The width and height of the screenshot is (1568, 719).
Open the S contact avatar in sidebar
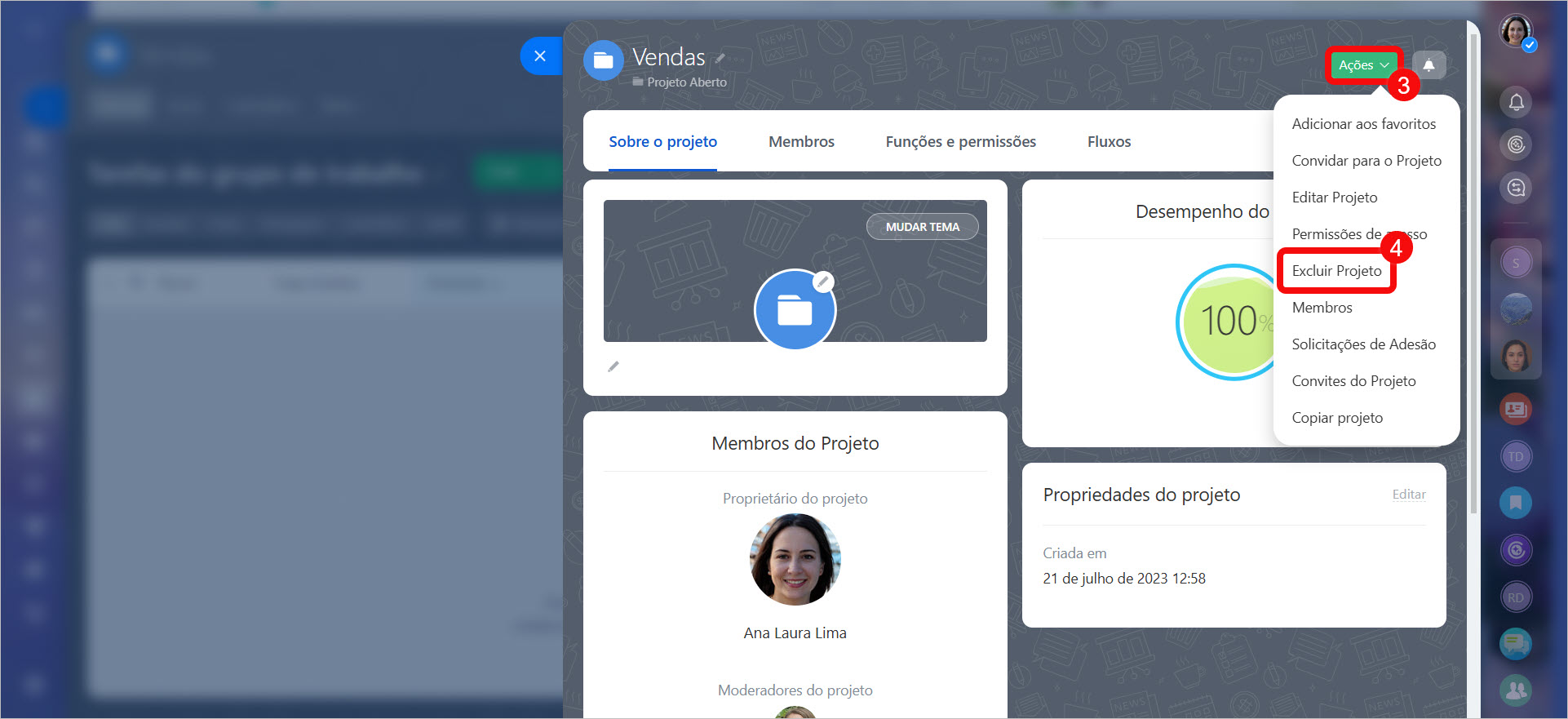coord(1516,263)
